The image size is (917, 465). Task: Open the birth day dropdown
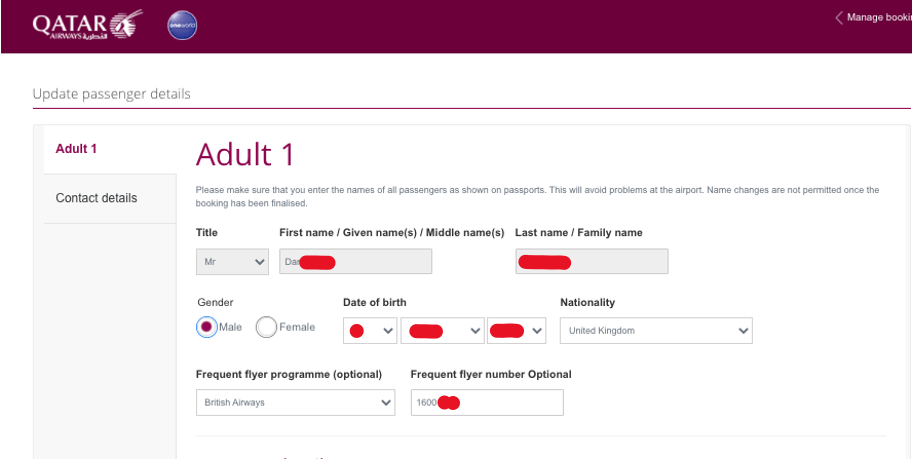tap(370, 330)
